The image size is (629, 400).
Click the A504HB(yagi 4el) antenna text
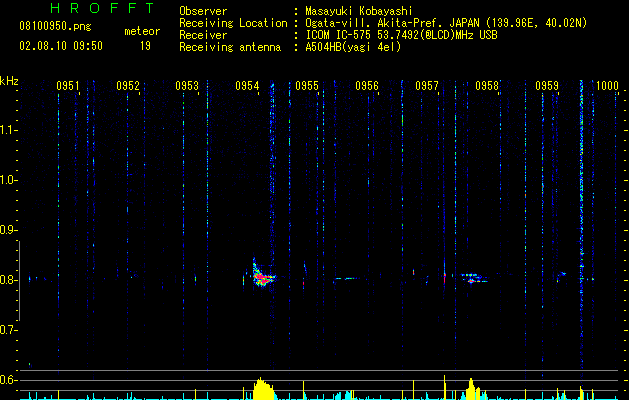(x=353, y=47)
